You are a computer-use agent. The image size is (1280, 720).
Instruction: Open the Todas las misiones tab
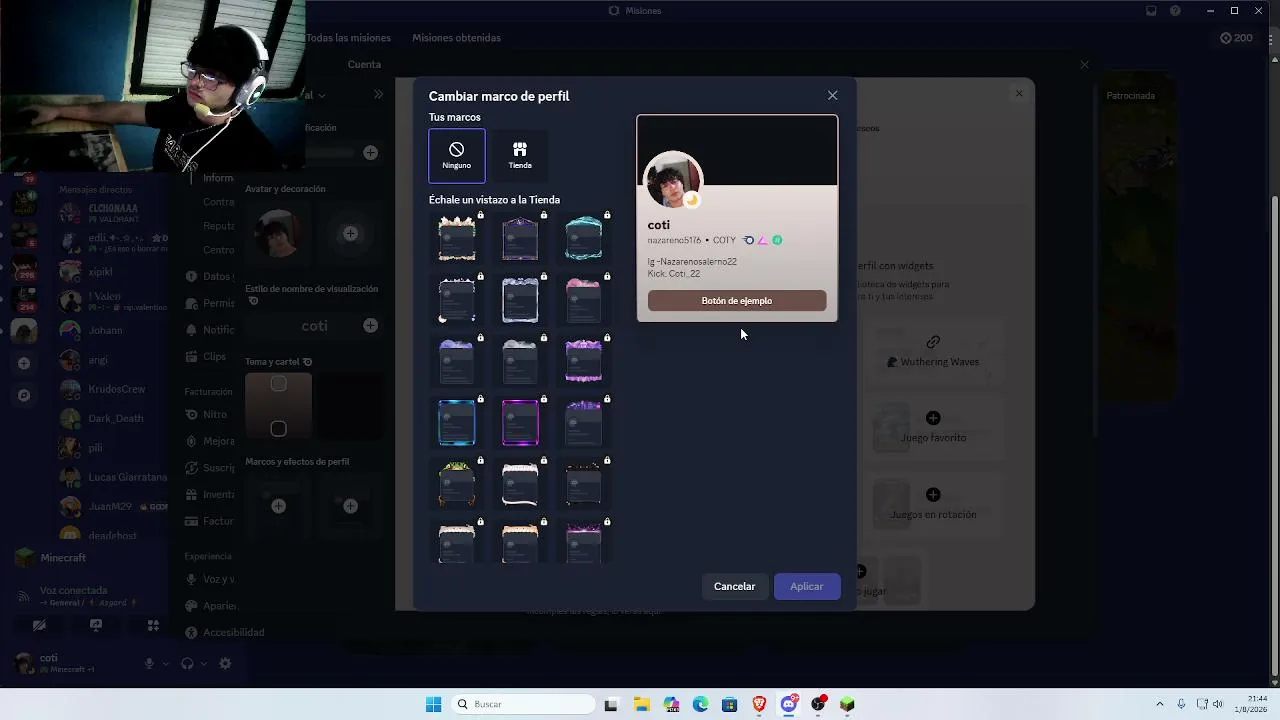348,38
